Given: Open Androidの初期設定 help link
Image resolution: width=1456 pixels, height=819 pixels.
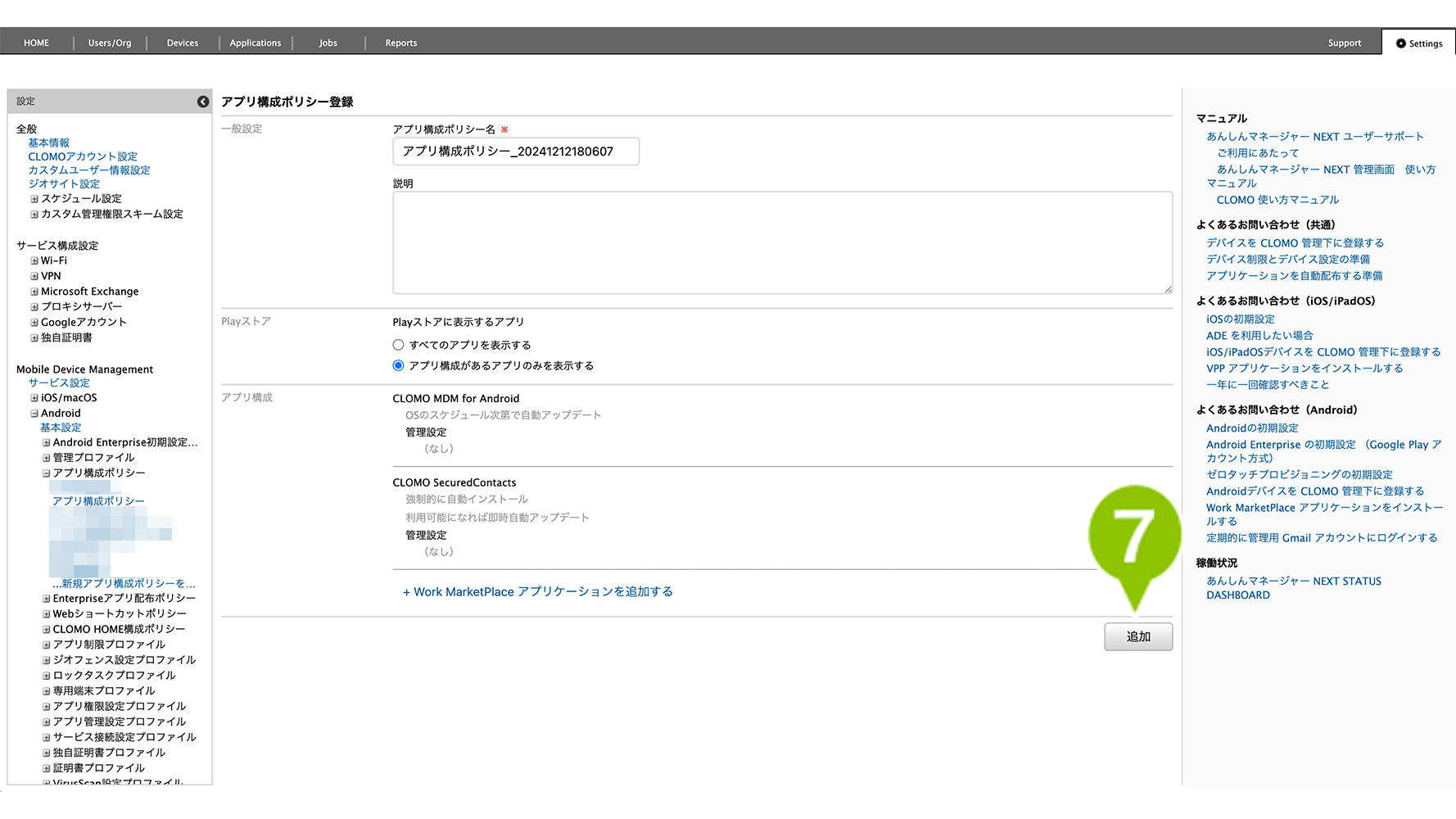Looking at the screenshot, I should coord(1252,428).
